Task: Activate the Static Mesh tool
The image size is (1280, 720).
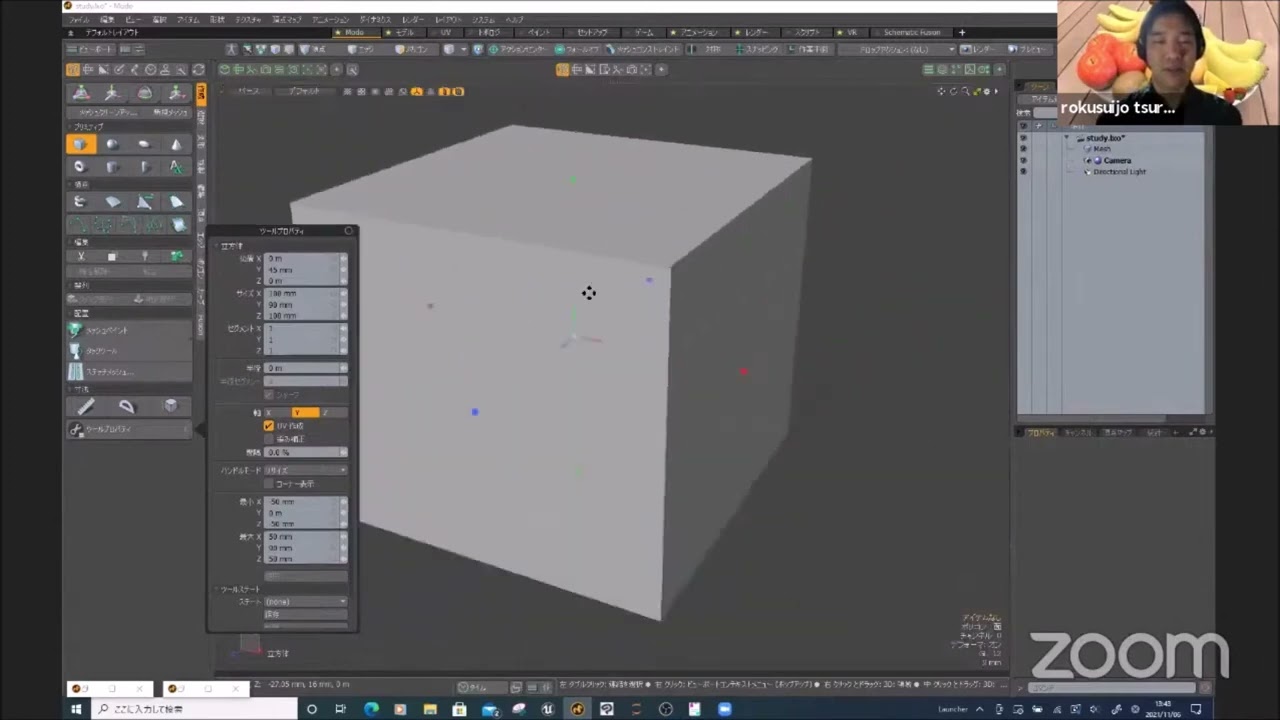Action: [129, 371]
